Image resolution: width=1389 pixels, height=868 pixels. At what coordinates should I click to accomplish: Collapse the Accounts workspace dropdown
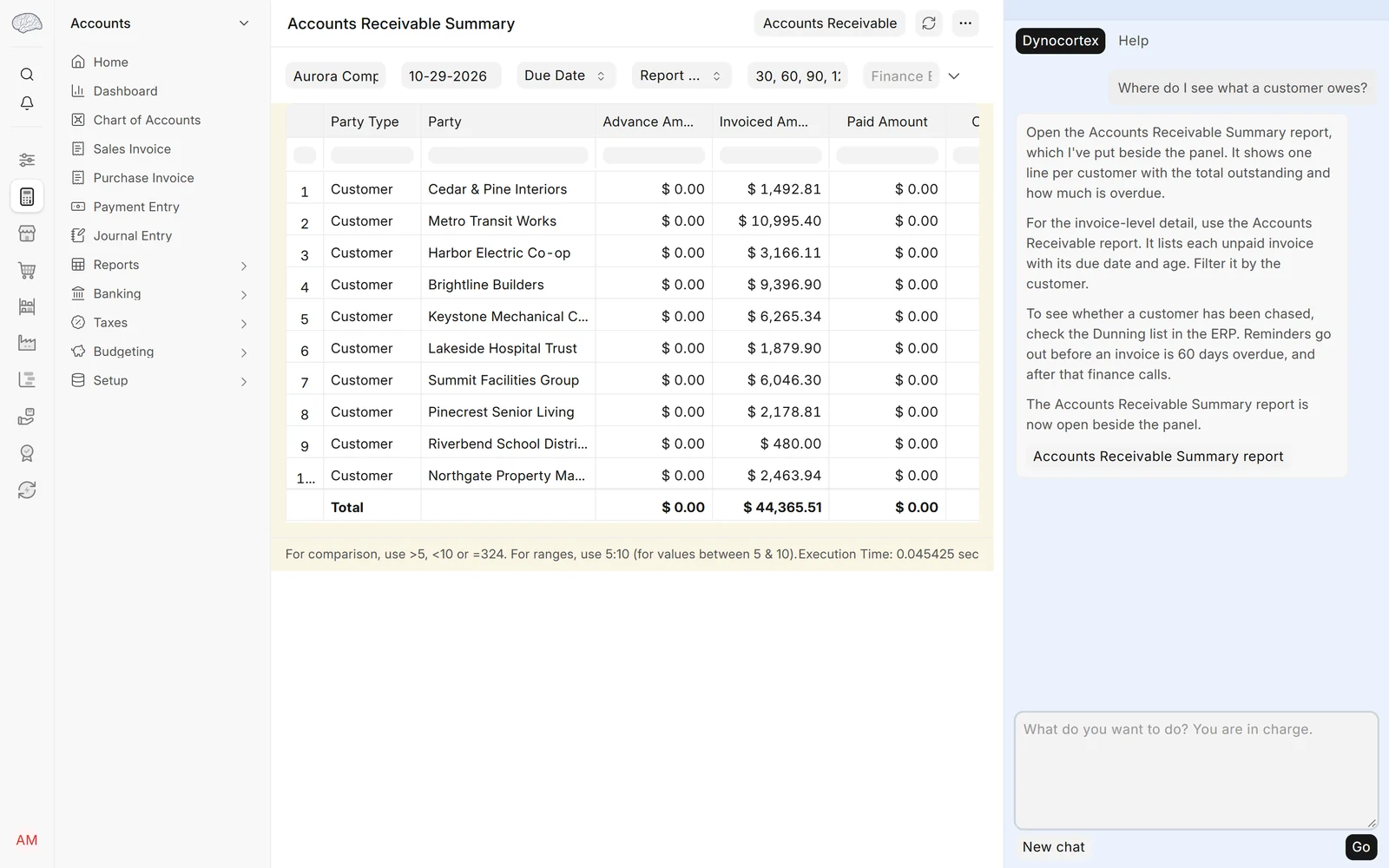(244, 23)
